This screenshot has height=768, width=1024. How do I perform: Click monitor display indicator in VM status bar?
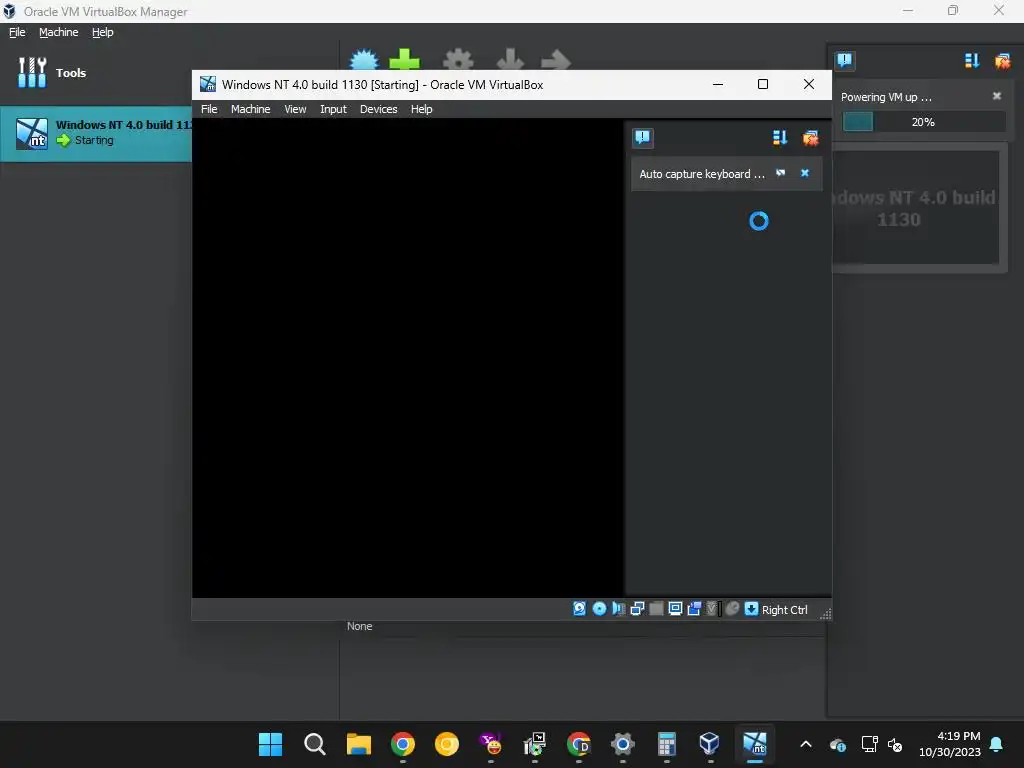point(675,609)
